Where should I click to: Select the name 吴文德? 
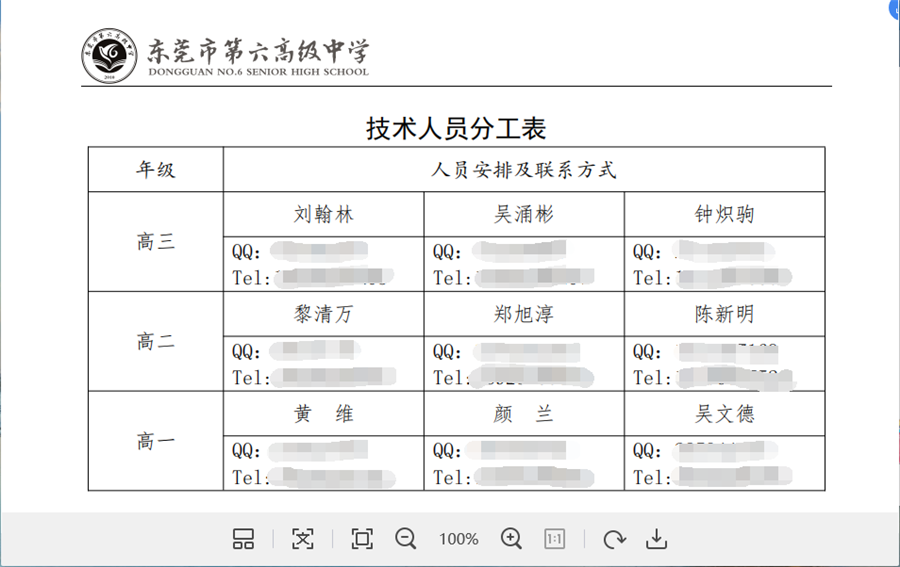[724, 413]
